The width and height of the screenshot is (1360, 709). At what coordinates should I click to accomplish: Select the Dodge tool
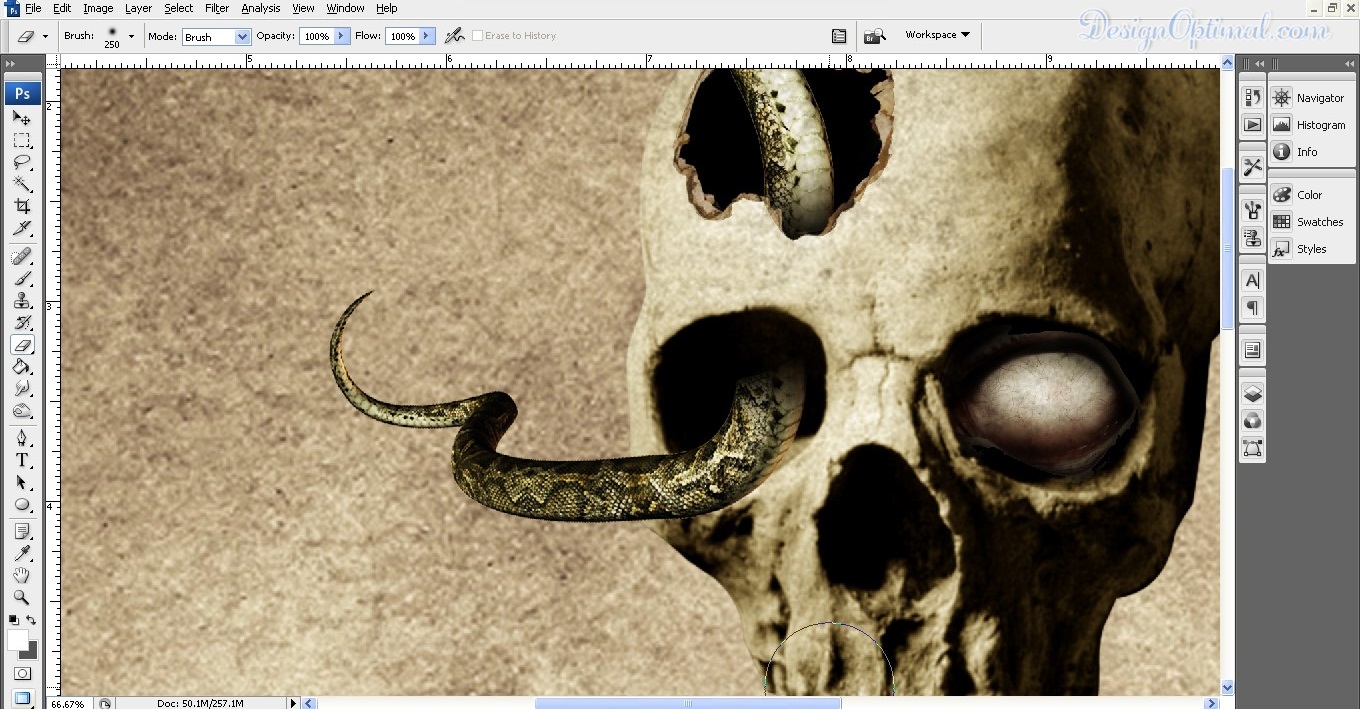point(22,411)
